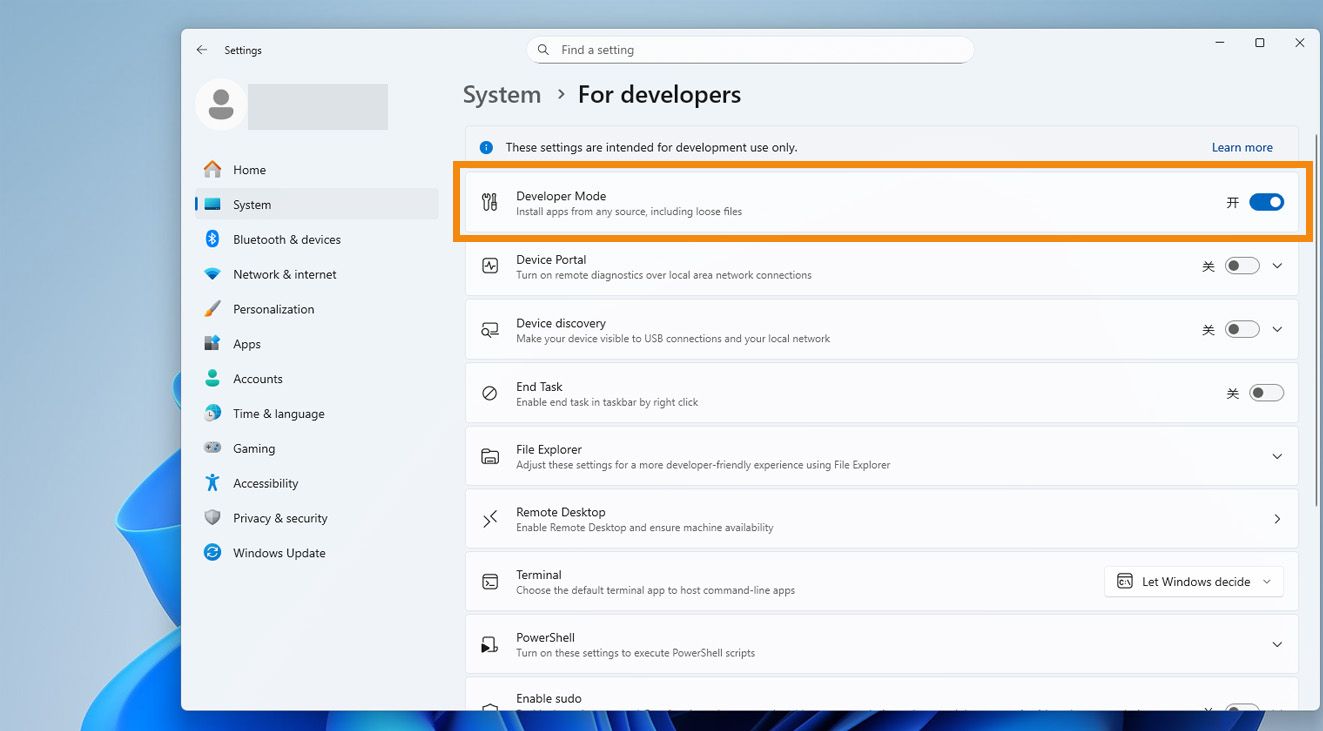Click the back arrow icon in Settings
This screenshot has width=1323, height=731.
click(x=202, y=50)
